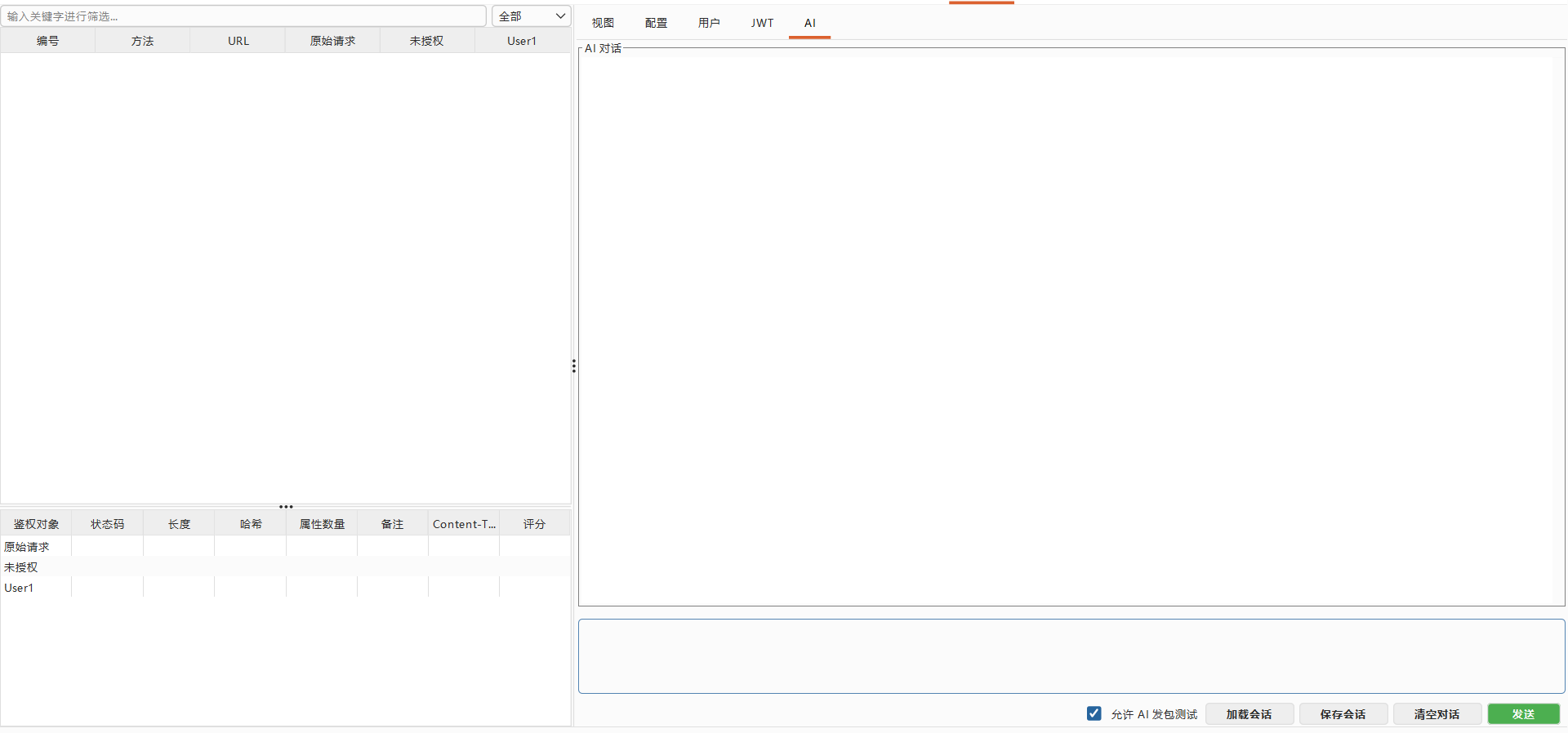
Task: Click the 备注 column header
Action: pyautogui.click(x=393, y=524)
